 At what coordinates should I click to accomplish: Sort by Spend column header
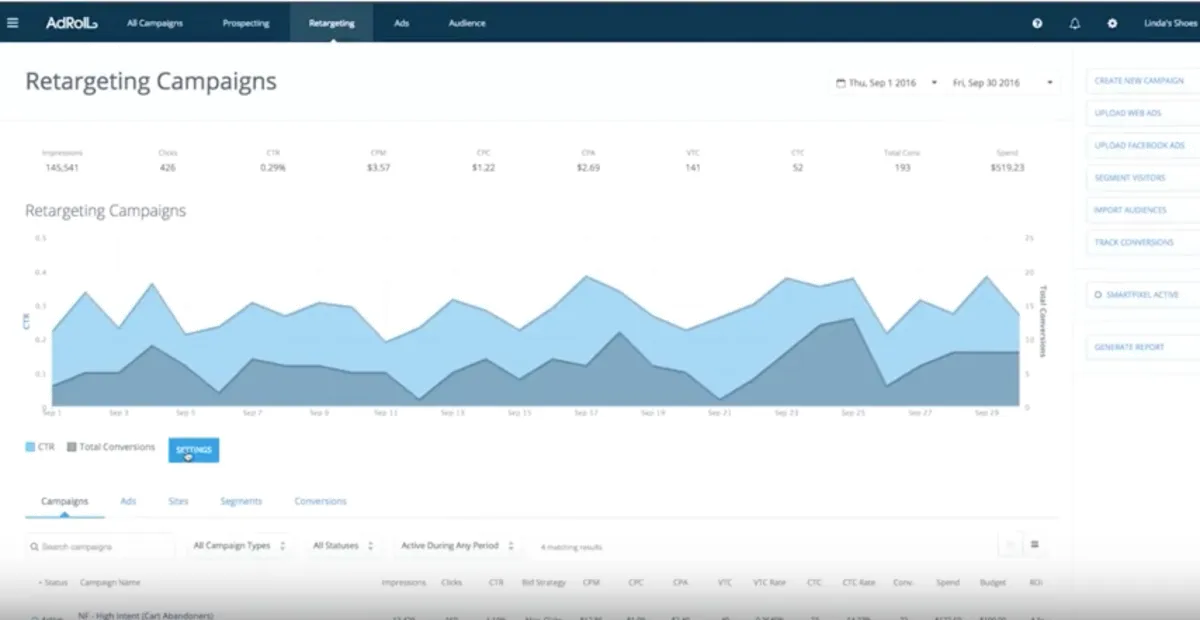(x=947, y=582)
